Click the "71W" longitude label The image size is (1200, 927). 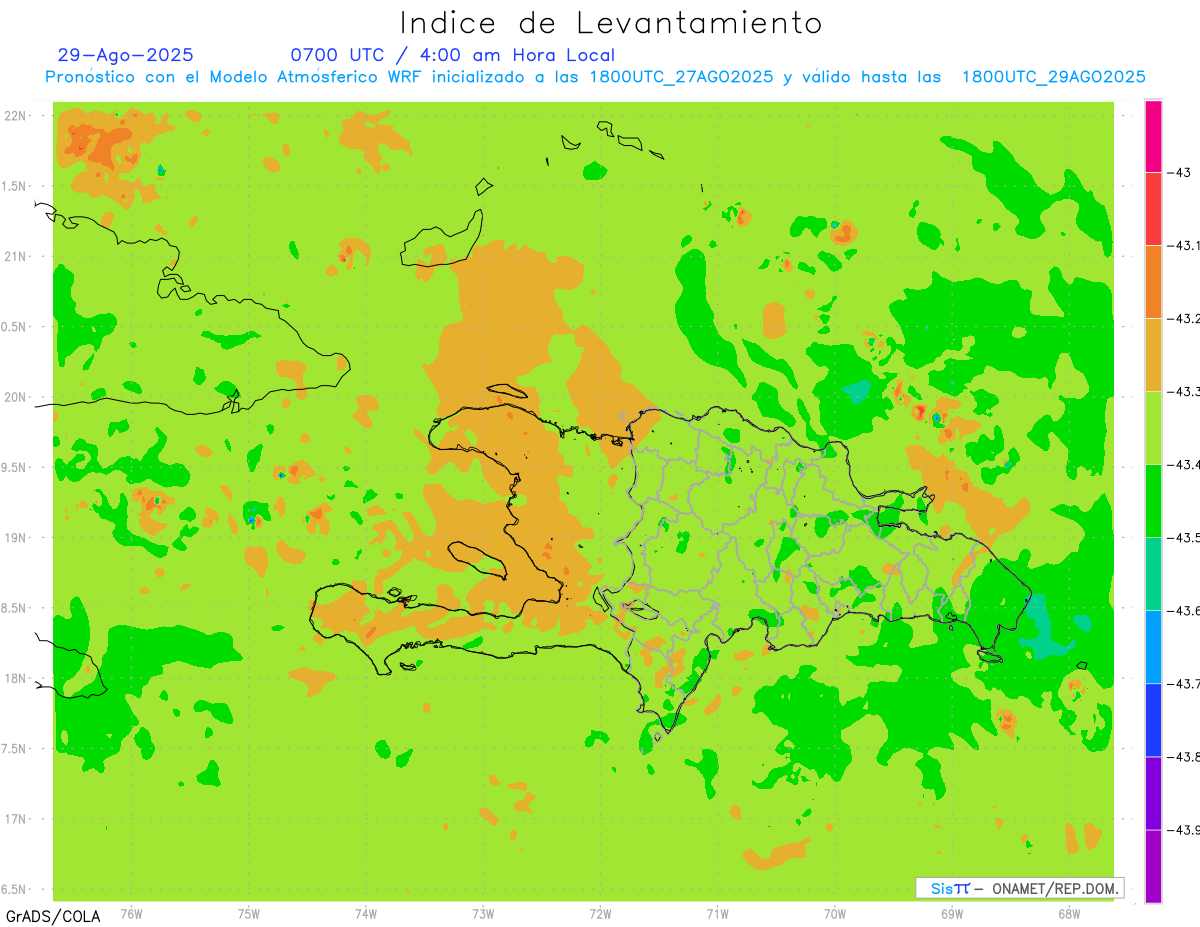[717, 914]
